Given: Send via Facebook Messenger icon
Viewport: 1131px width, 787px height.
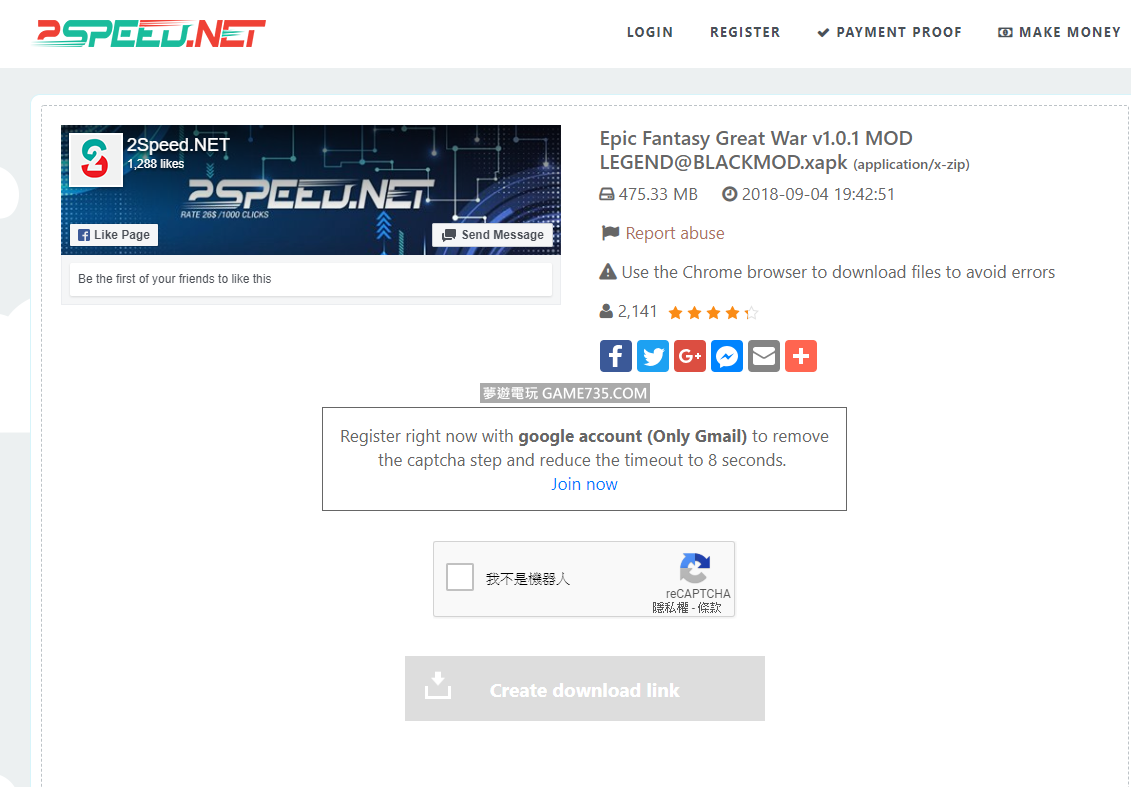Looking at the screenshot, I should [x=726, y=356].
